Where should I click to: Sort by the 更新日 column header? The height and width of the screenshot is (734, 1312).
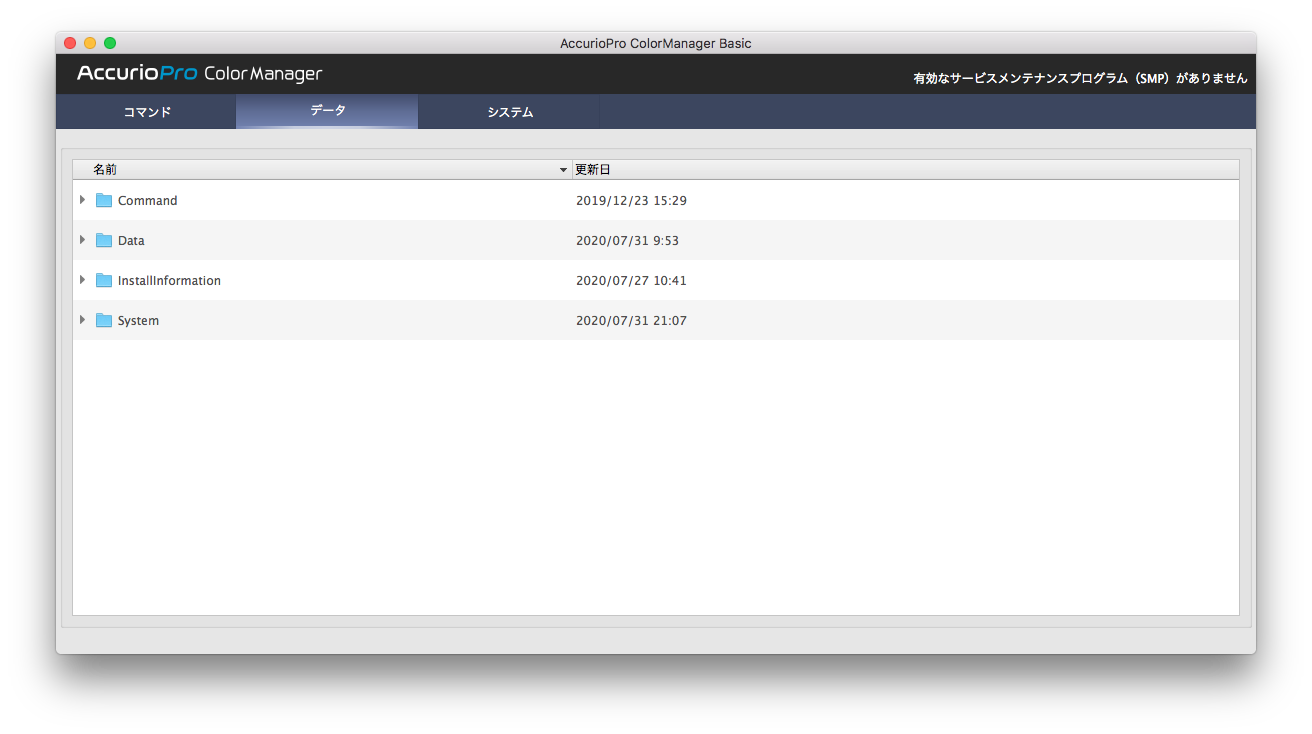[x=905, y=170]
